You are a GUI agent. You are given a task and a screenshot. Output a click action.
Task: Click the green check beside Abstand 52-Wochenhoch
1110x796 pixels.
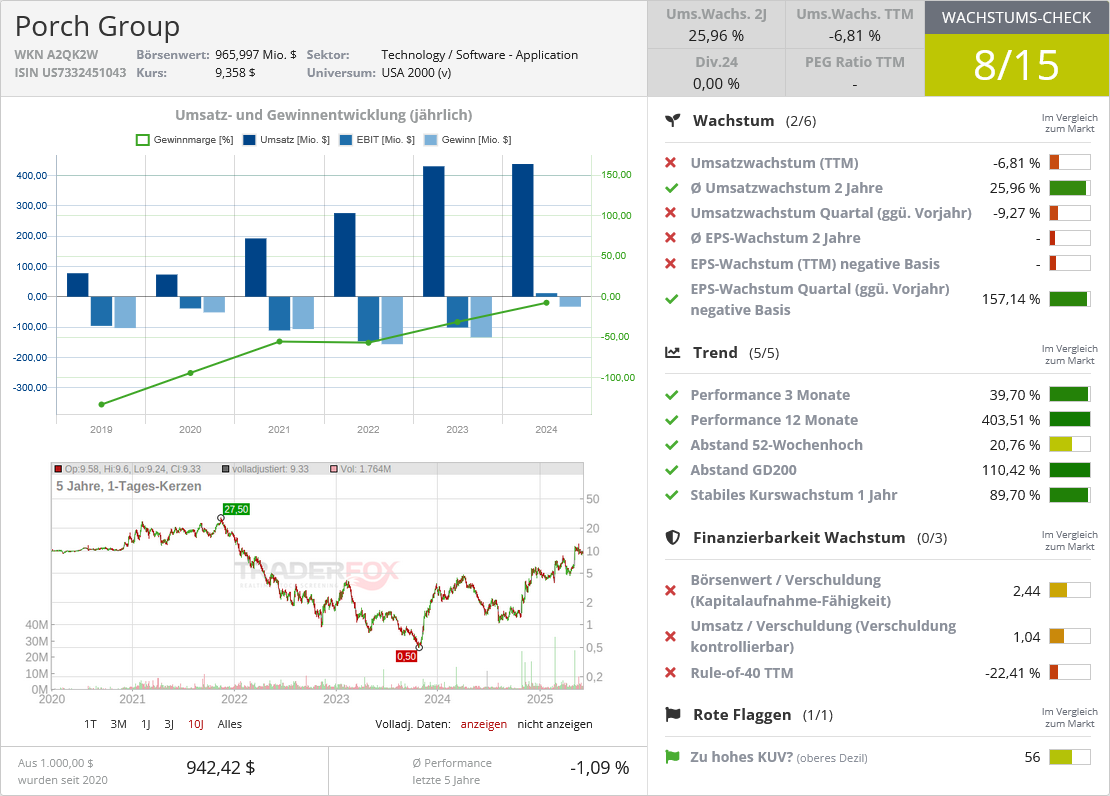[x=672, y=445]
